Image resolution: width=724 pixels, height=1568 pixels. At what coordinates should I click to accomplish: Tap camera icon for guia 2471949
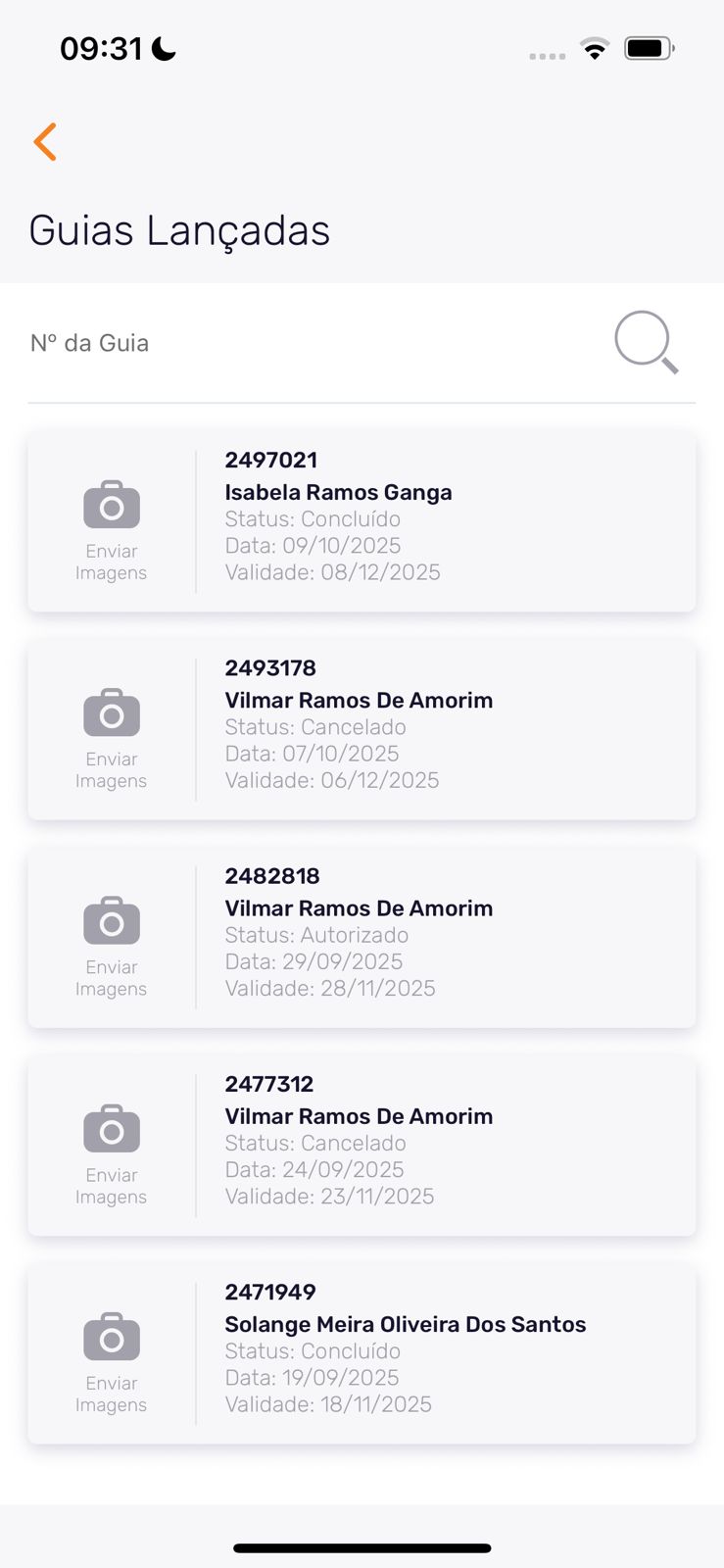(x=112, y=1337)
